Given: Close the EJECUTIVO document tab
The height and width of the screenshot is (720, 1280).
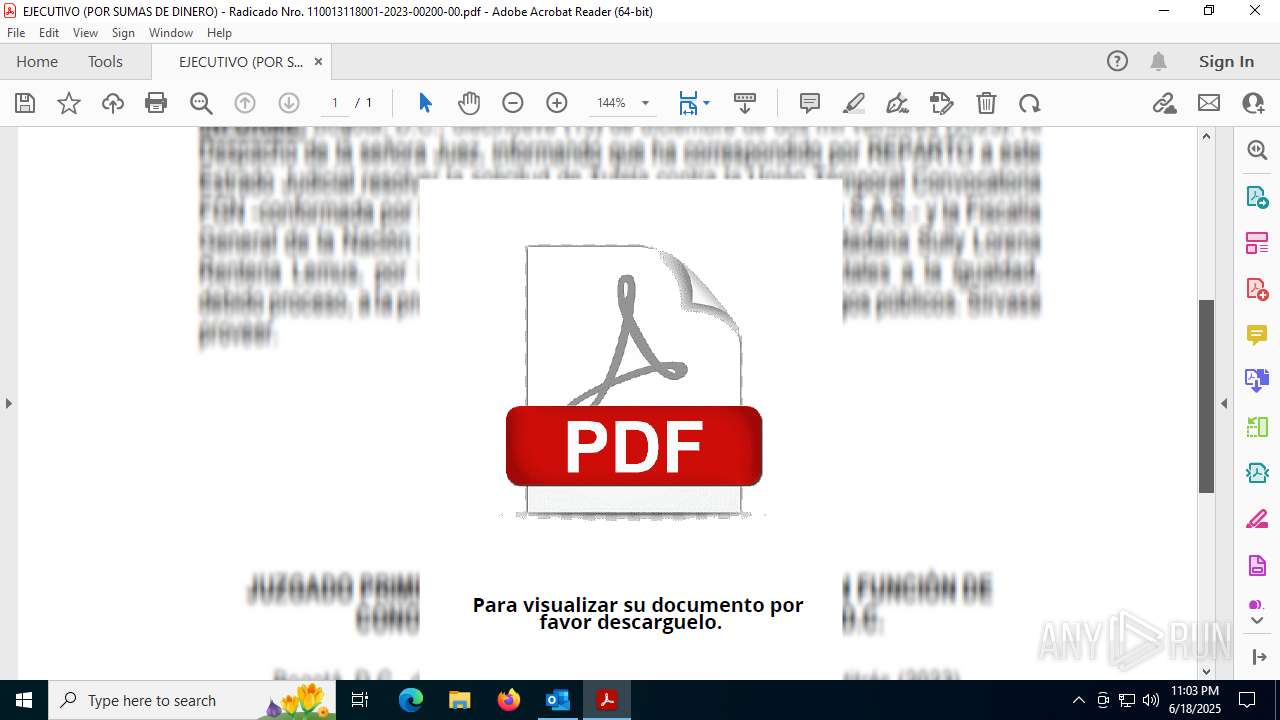Looking at the screenshot, I should coord(318,61).
